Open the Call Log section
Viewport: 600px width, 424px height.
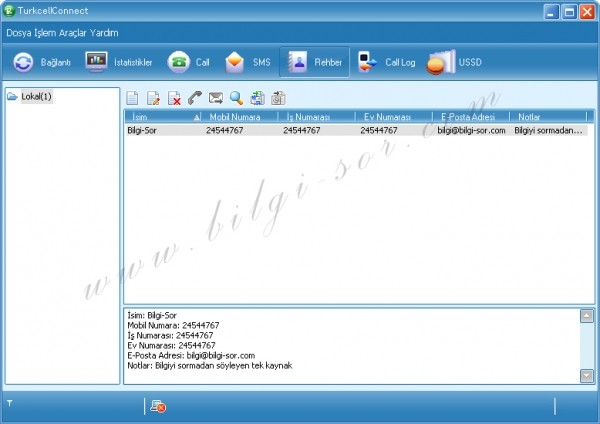(x=386, y=62)
